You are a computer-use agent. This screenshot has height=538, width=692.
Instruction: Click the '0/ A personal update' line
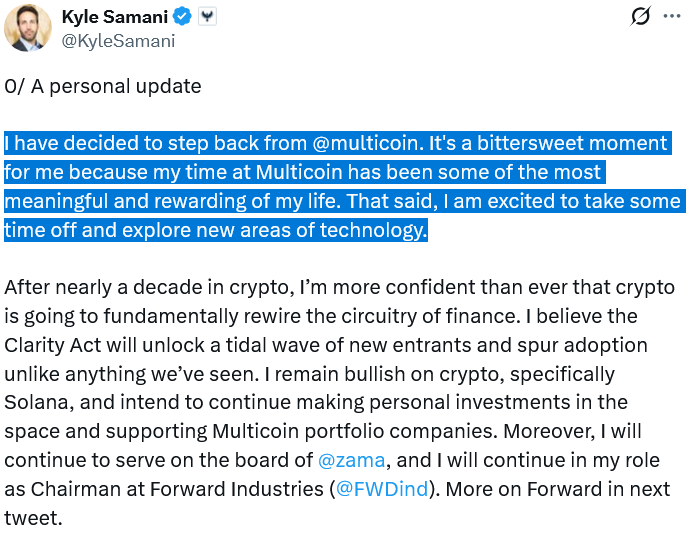pyautogui.click(x=103, y=86)
